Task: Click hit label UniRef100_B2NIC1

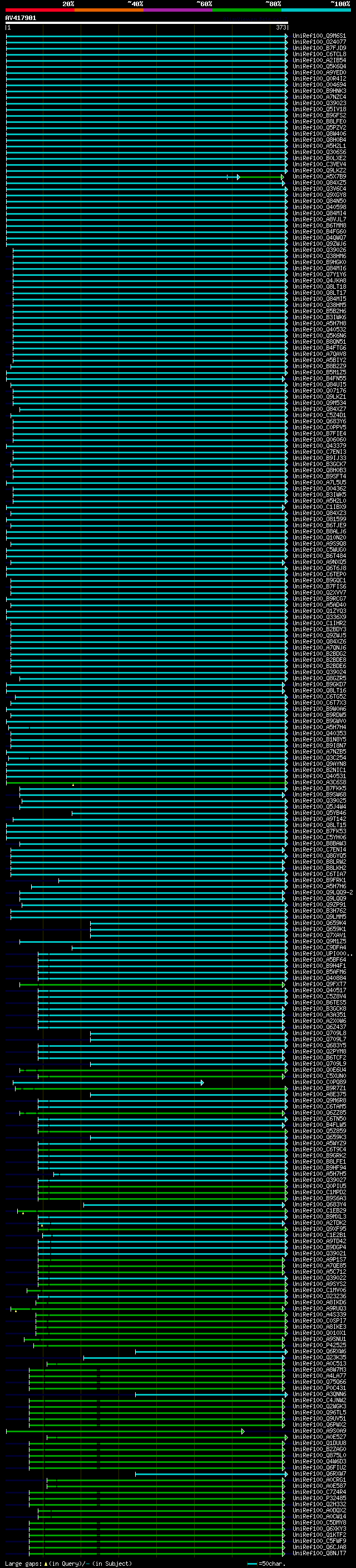Action: [x=319, y=770]
